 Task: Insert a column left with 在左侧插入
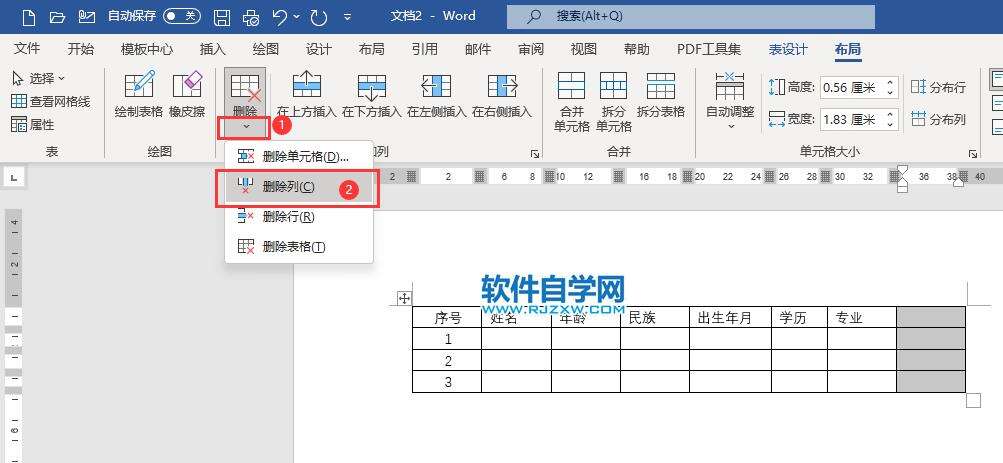click(x=437, y=95)
